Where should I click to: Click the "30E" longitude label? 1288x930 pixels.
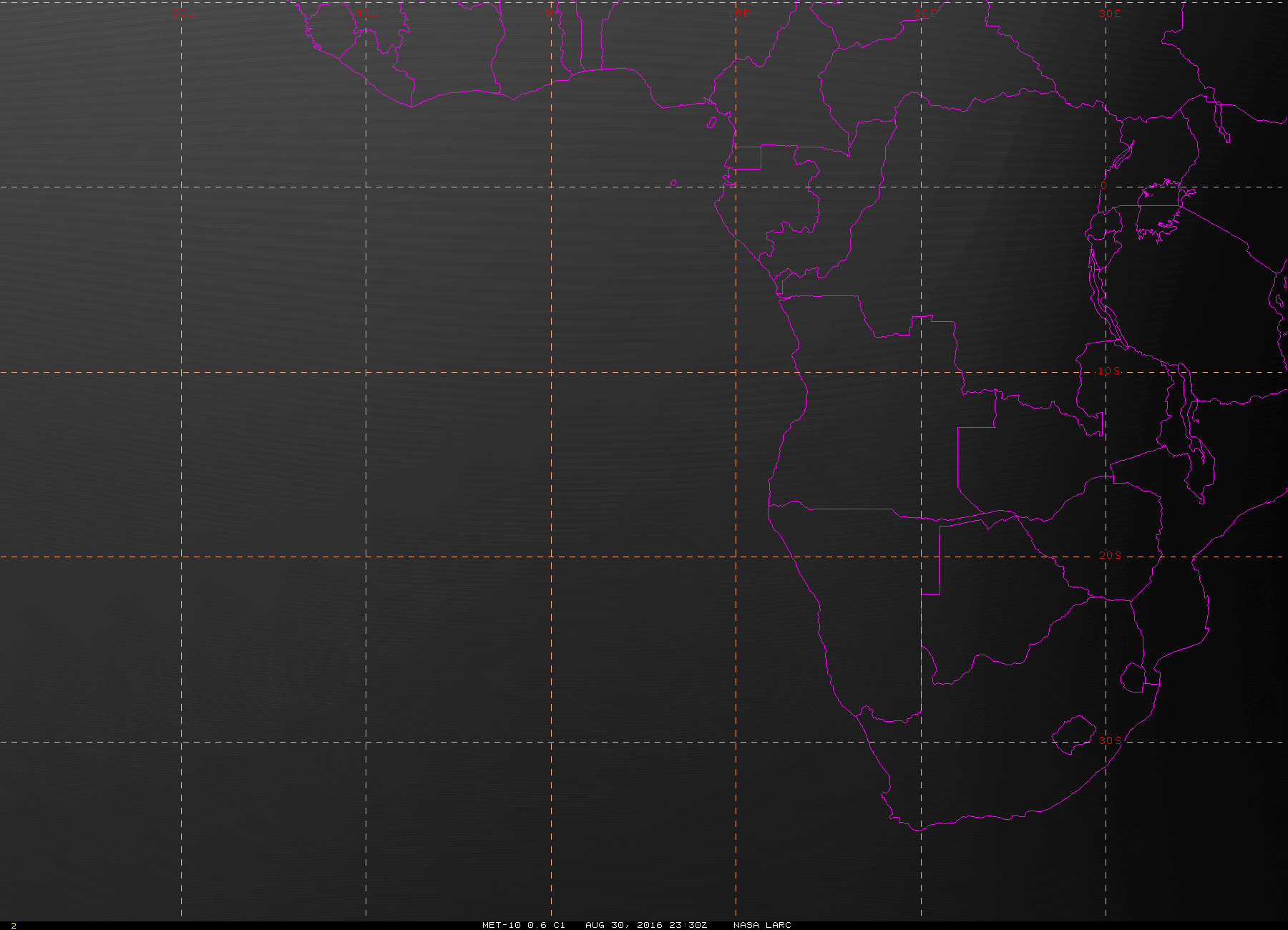pyautogui.click(x=1110, y=14)
